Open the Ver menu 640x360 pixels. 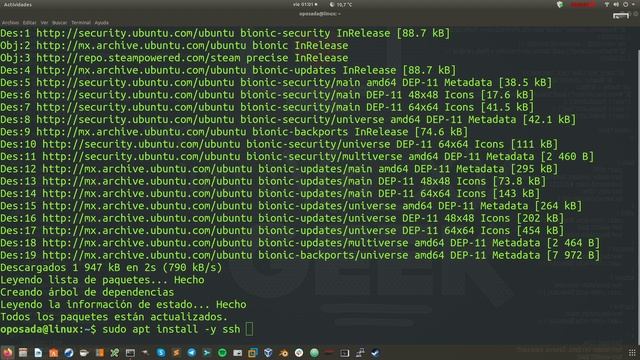pos(44,23)
